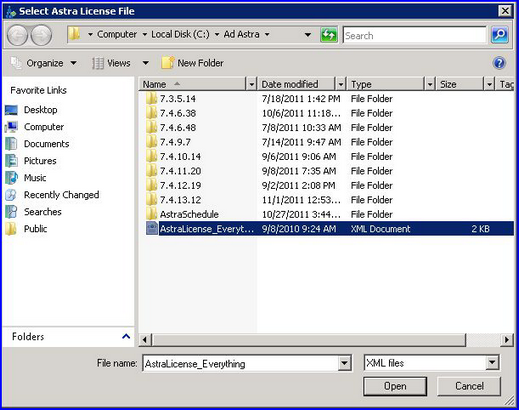Click the folder icon in address bar

[74, 34]
